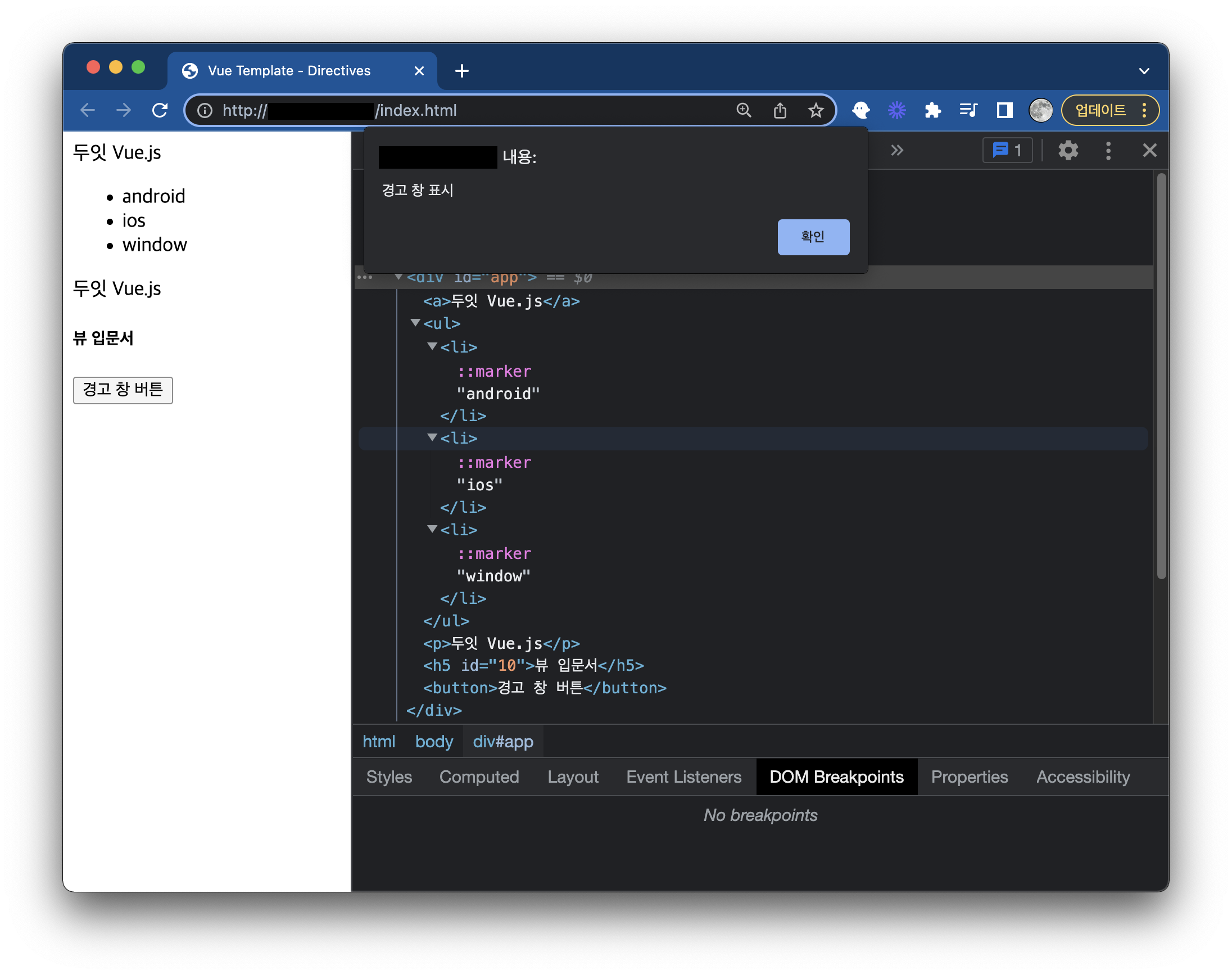Toggle the browser side panel icon
This screenshot has height=975, width=1232.
point(1004,110)
